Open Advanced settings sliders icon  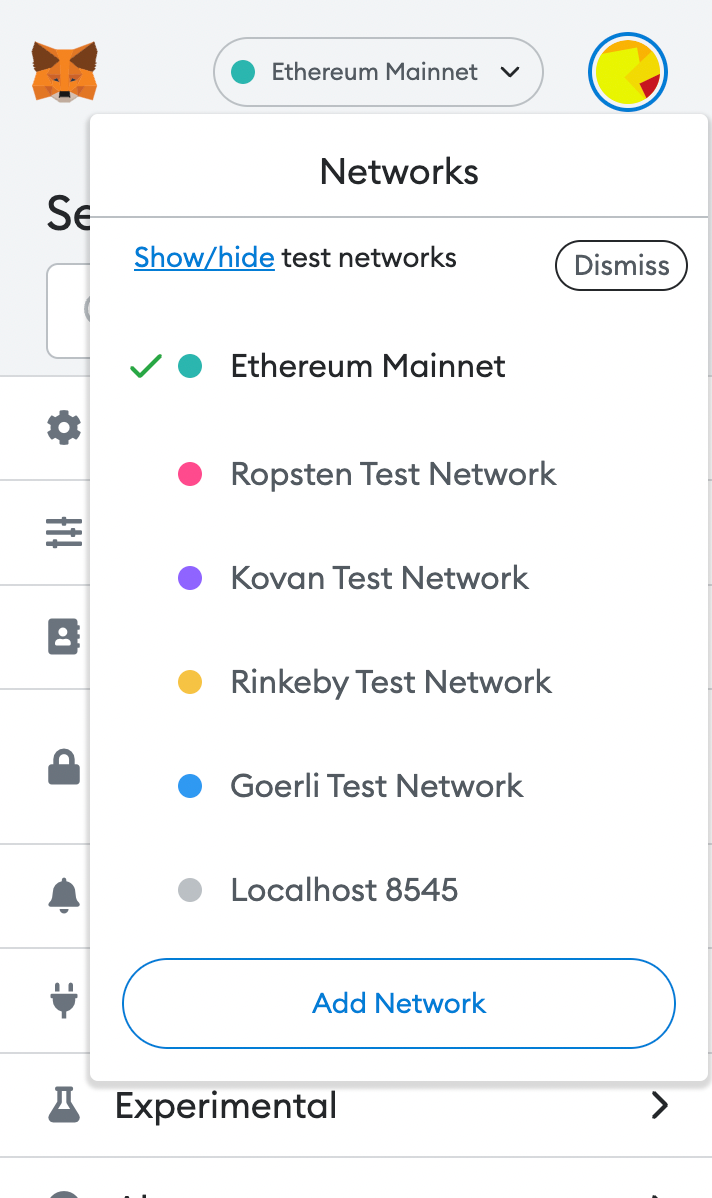click(64, 533)
